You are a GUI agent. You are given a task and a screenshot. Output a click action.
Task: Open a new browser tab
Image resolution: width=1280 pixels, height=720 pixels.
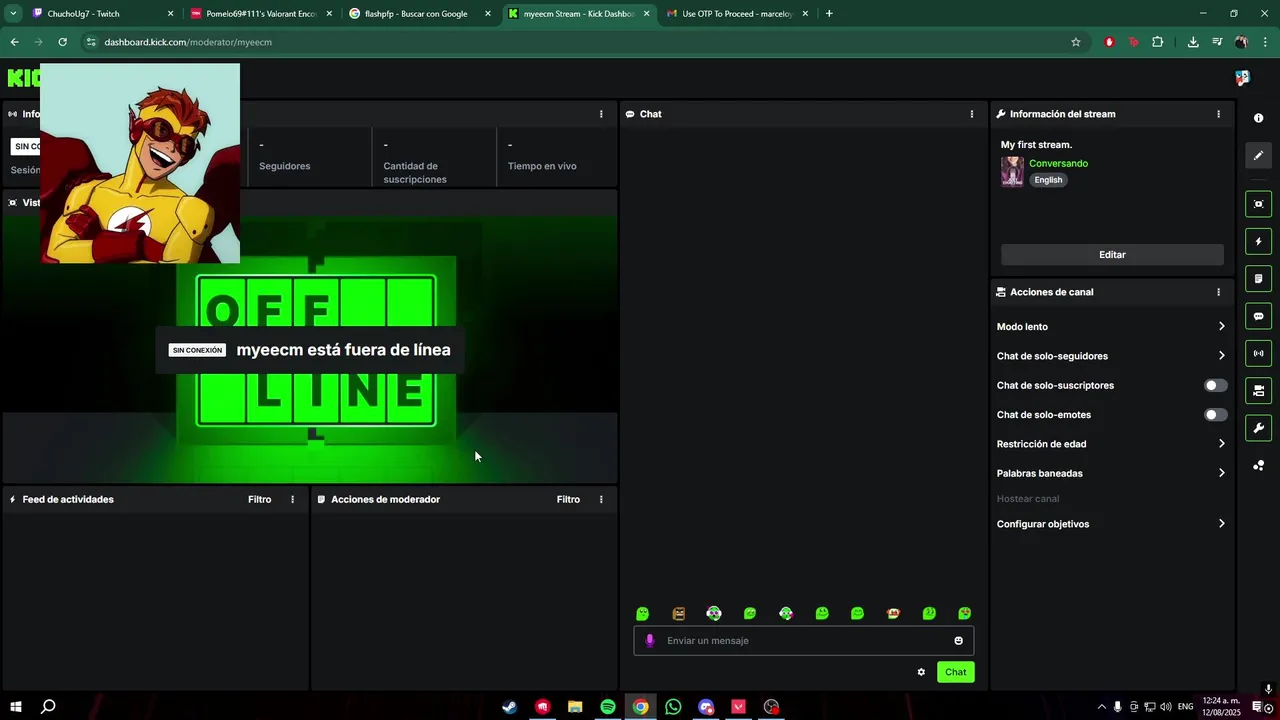pos(829,14)
